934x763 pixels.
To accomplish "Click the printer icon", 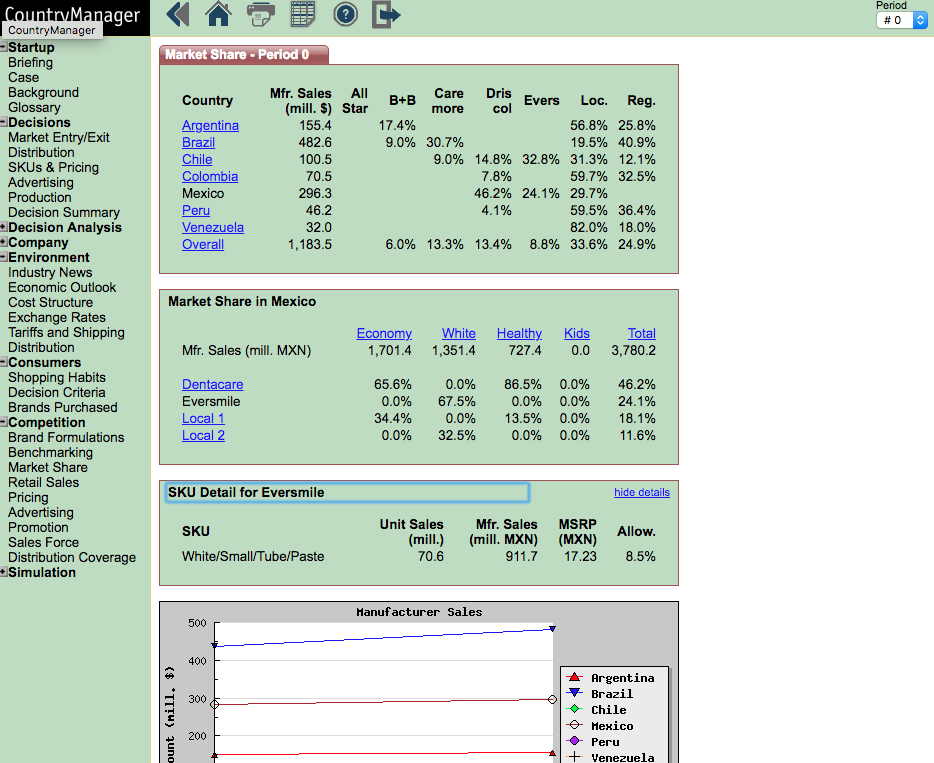I will pyautogui.click(x=260, y=14).
